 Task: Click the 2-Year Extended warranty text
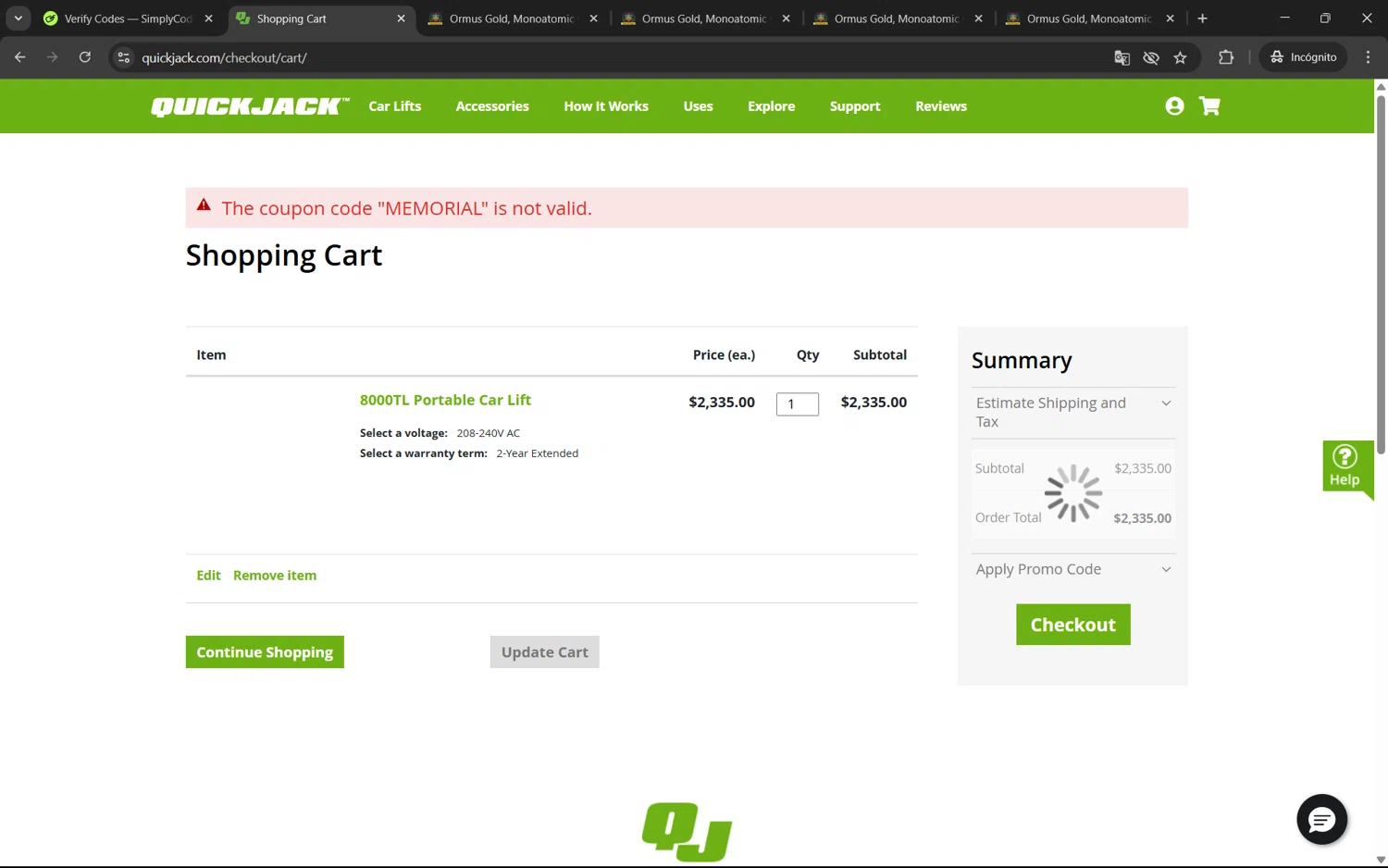click(x=537, y=453)
